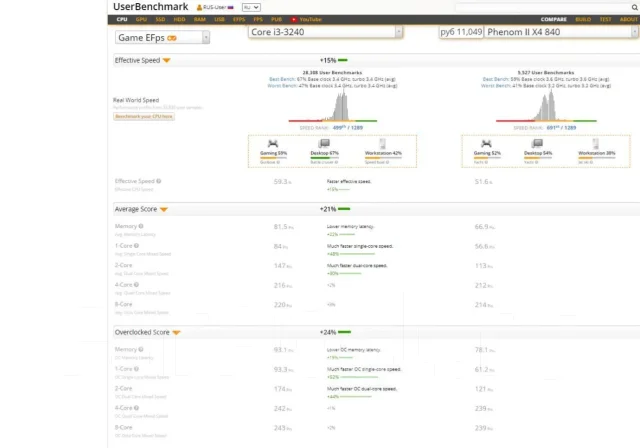
Task: Click the Gaming controller icon under Core i3-3240
Action: point(273,144)
